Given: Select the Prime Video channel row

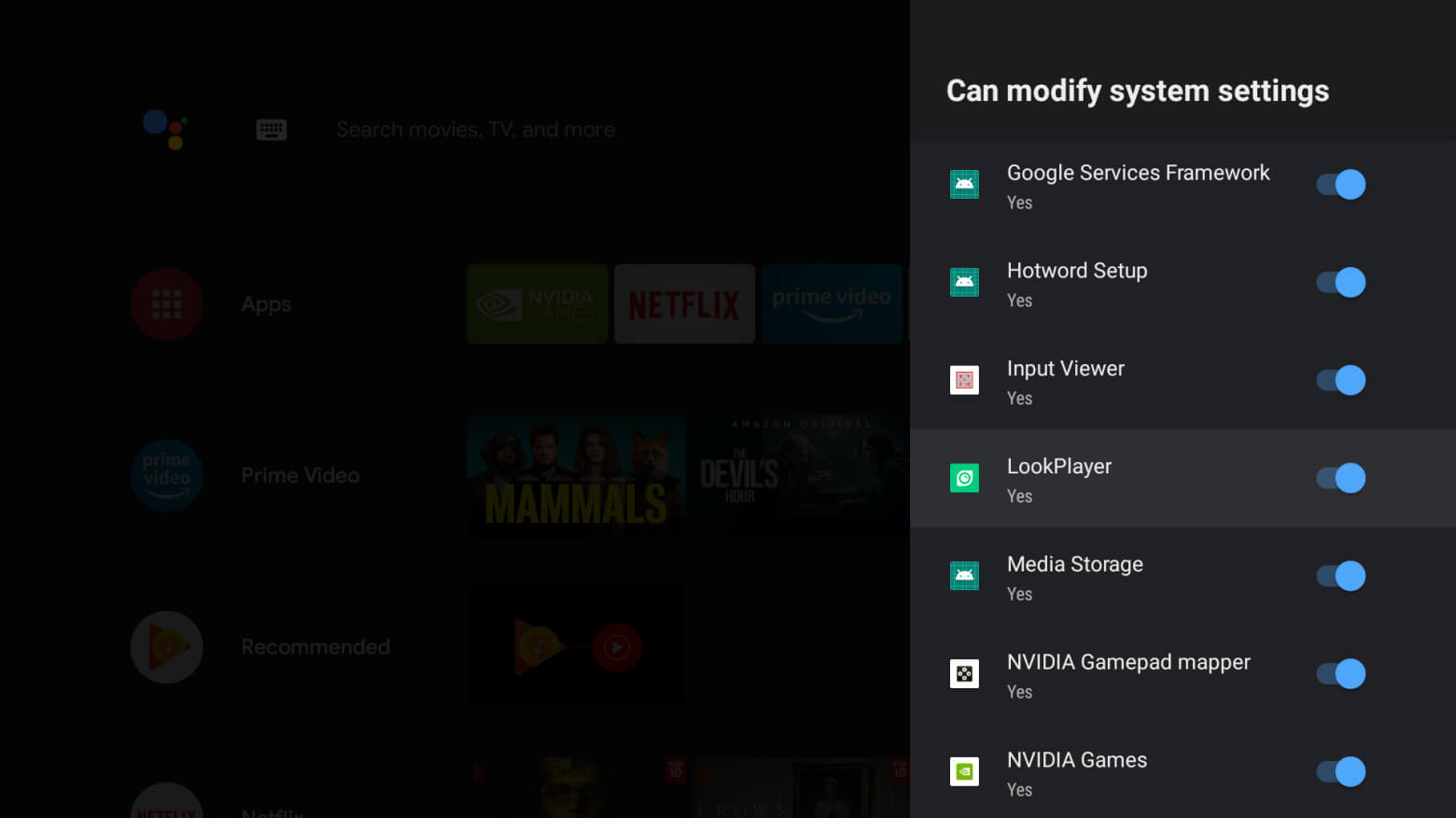Looking at the screenshot, I should click(x=166, y=475).
